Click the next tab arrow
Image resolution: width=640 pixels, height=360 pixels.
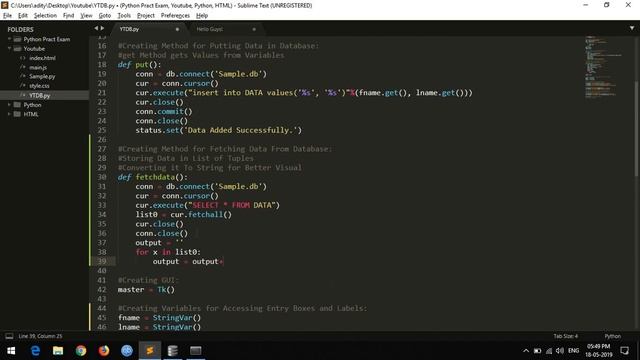[102, 28]
